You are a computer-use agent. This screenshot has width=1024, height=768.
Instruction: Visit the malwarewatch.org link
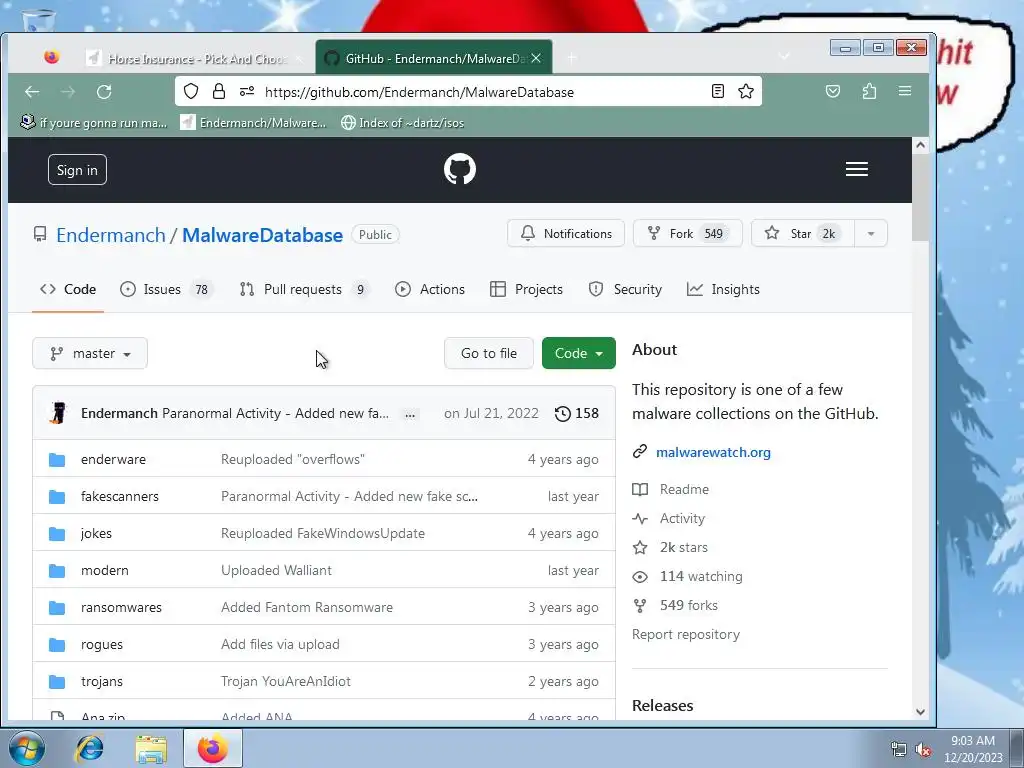point(713,452)
